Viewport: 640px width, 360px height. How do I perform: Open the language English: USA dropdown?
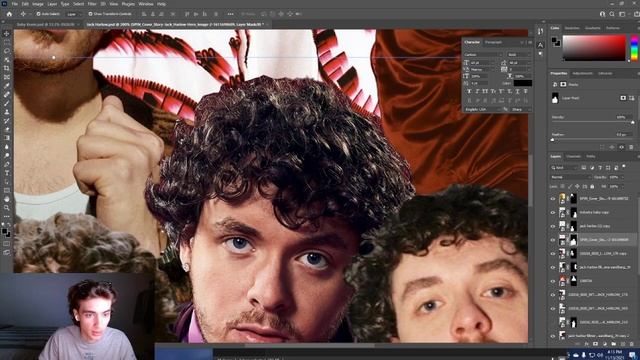(x=483, y=109)
